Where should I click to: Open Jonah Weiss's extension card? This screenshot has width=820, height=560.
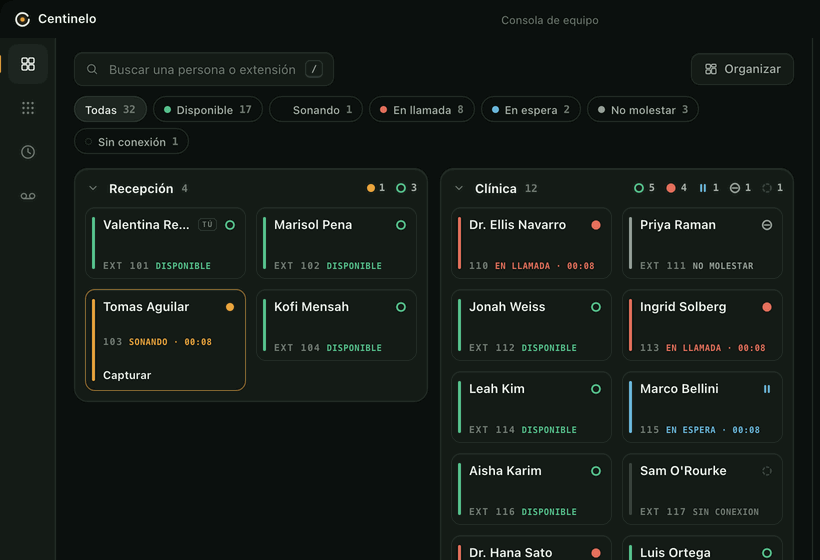point(531,325)
